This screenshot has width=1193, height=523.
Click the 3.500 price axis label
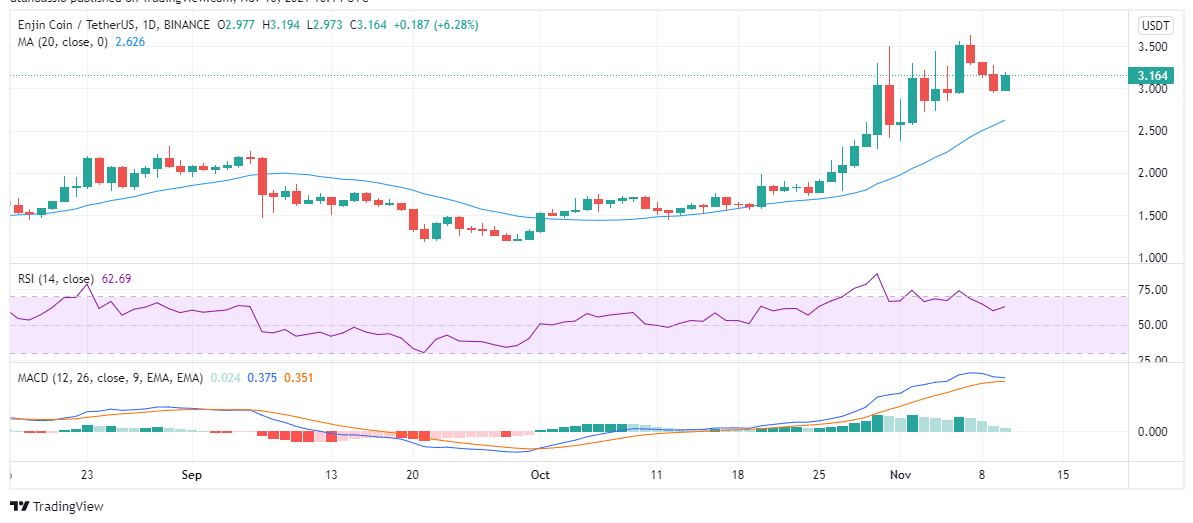tap(1152, 46)
